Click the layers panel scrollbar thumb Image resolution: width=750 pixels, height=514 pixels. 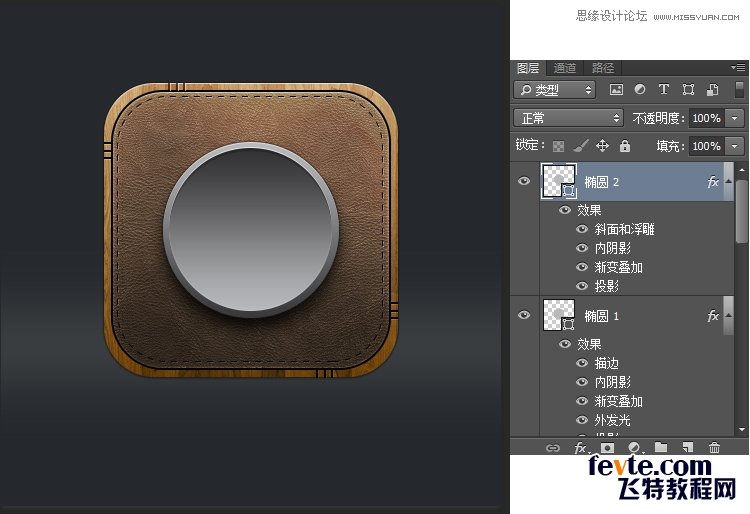coord(742,210)
